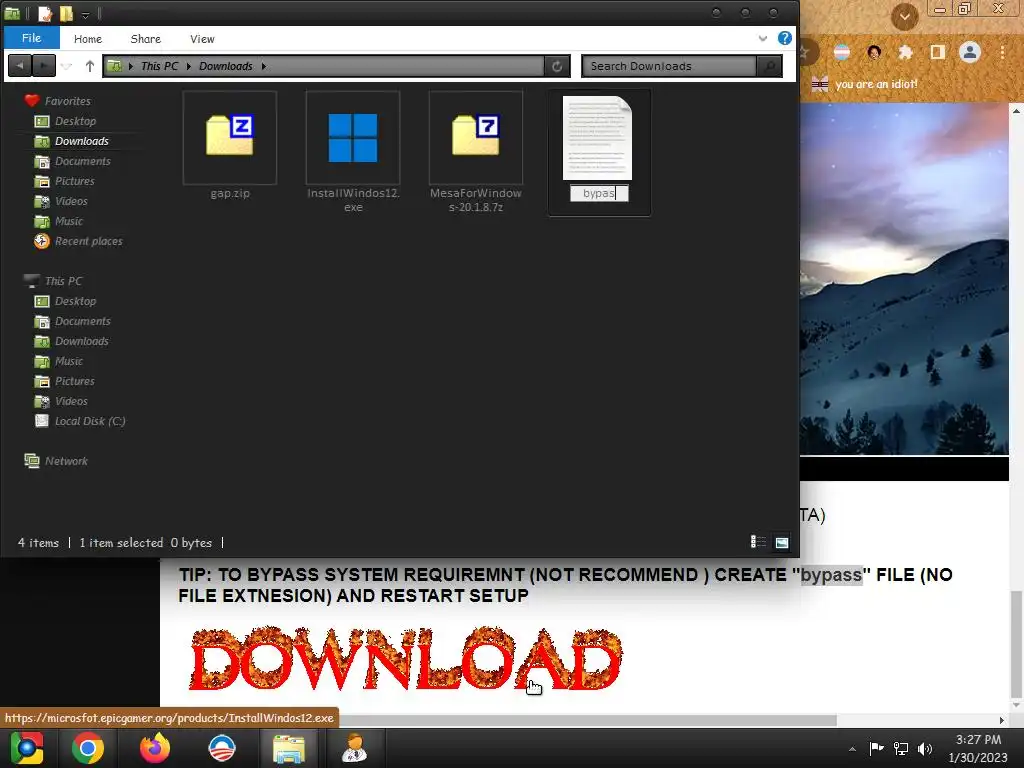Click the blank bypass file thumbnail
The image size is (1024, 768).
[x=598, y=138]
